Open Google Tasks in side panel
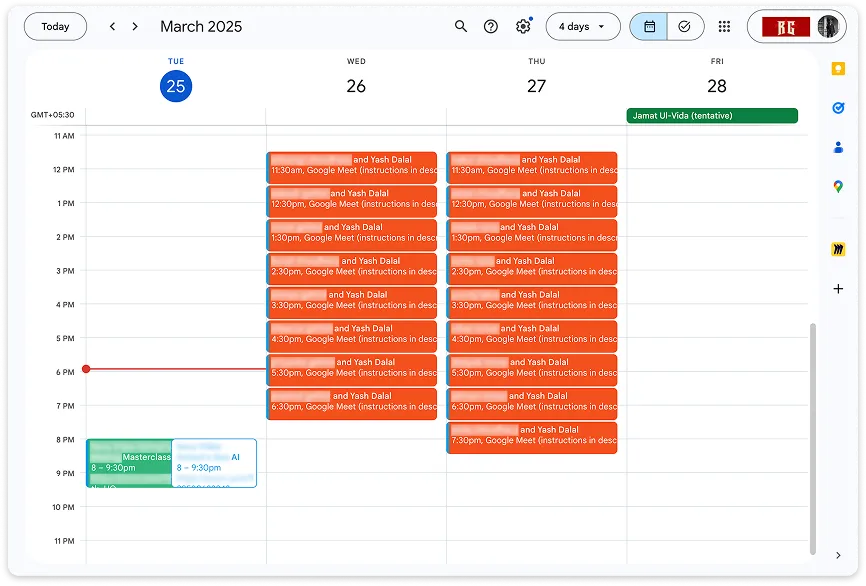This screenshot has width=866, height=586. point(838,108)
